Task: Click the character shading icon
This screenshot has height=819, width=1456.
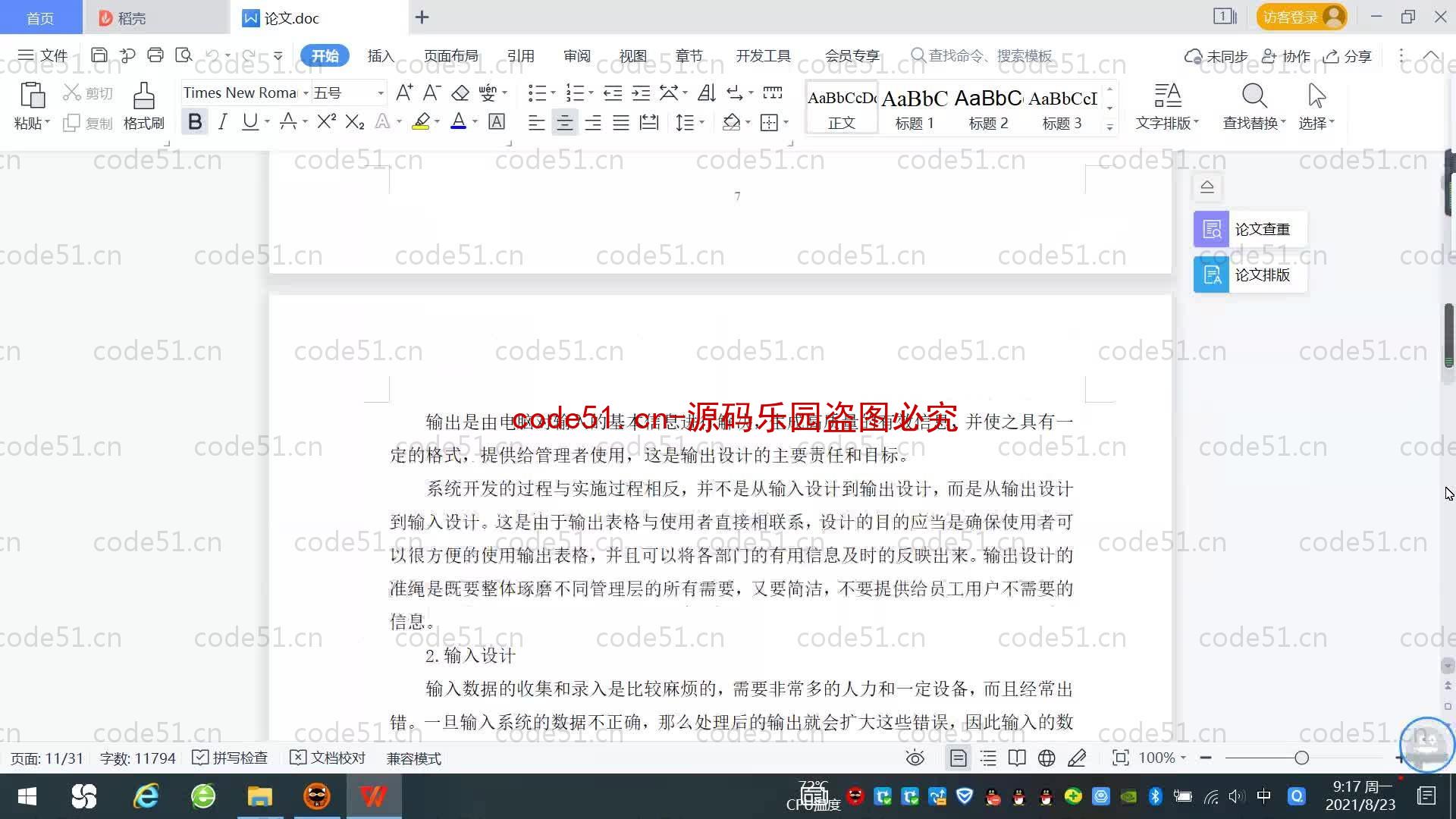Action: (497, 122)
